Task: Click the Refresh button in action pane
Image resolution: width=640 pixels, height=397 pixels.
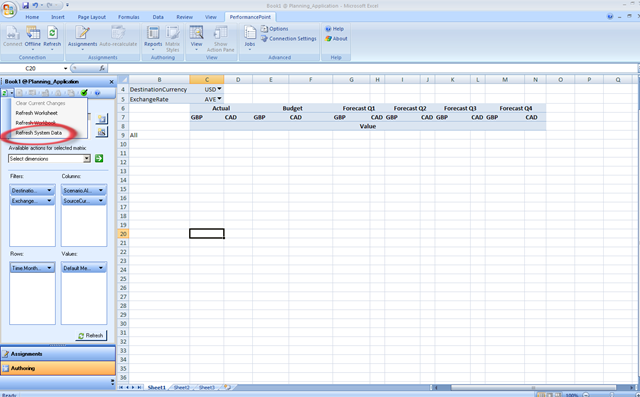Action: click(91, 335)
